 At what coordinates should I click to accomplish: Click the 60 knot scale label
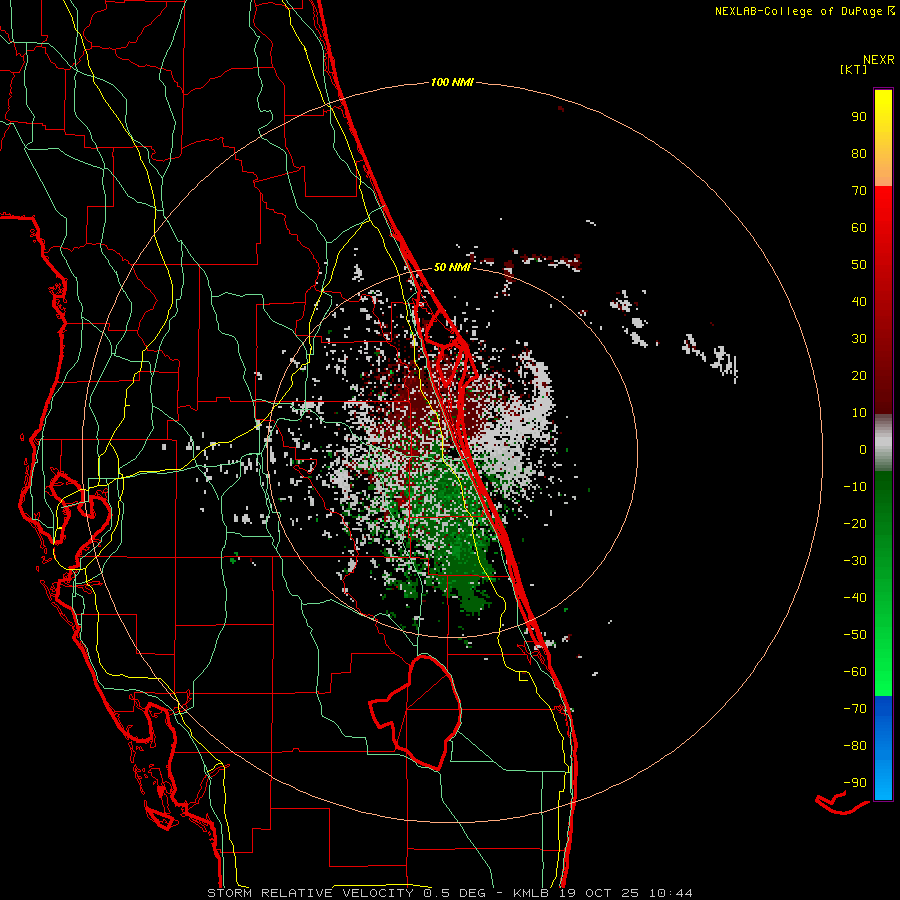[x=859, y=227]
